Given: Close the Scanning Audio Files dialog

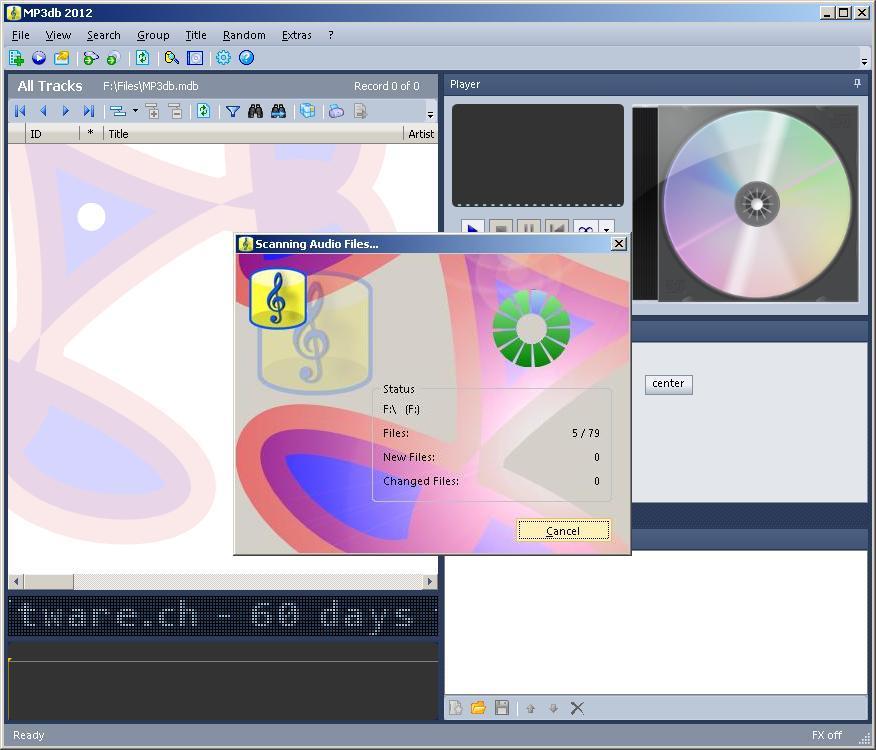Looking at the screenshot, I should point(618,244).
